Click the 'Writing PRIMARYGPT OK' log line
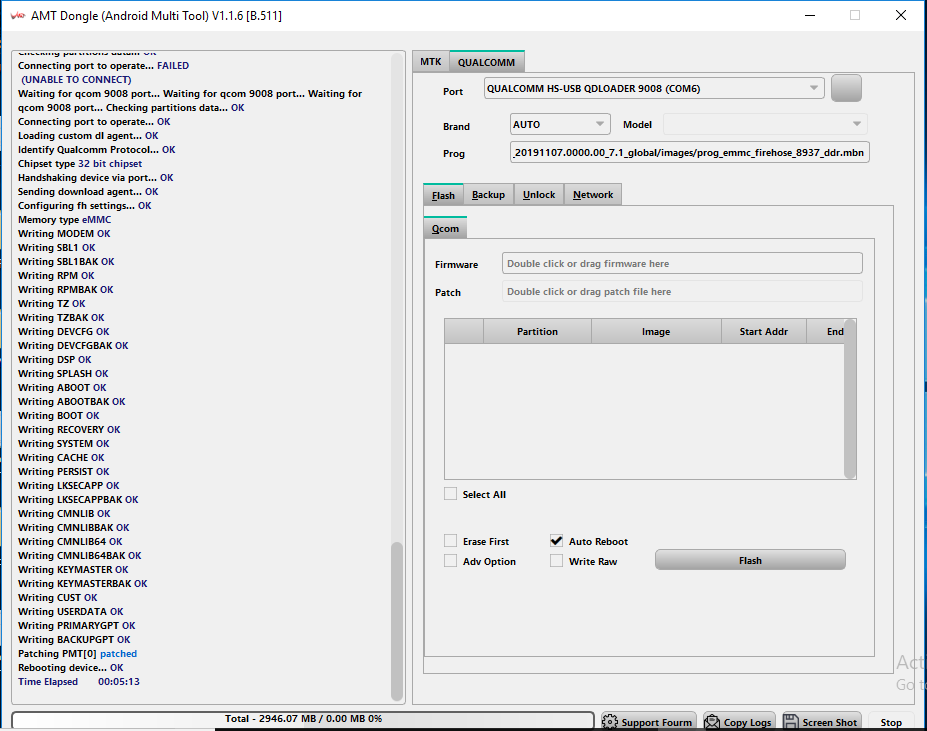The image size is (927, 731). click(76, 626)
